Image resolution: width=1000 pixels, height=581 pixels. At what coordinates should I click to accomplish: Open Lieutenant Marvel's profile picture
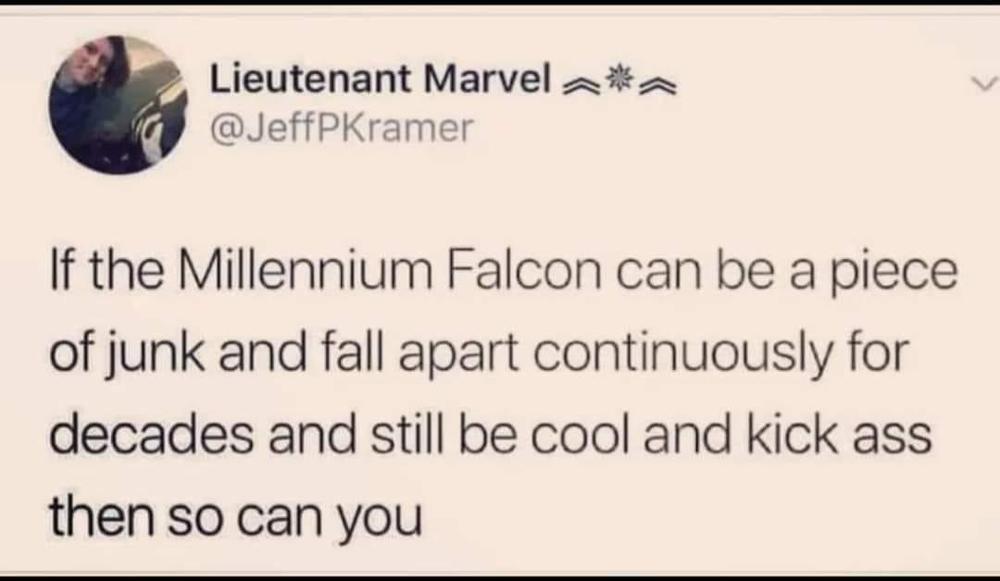tap(119, 105)
